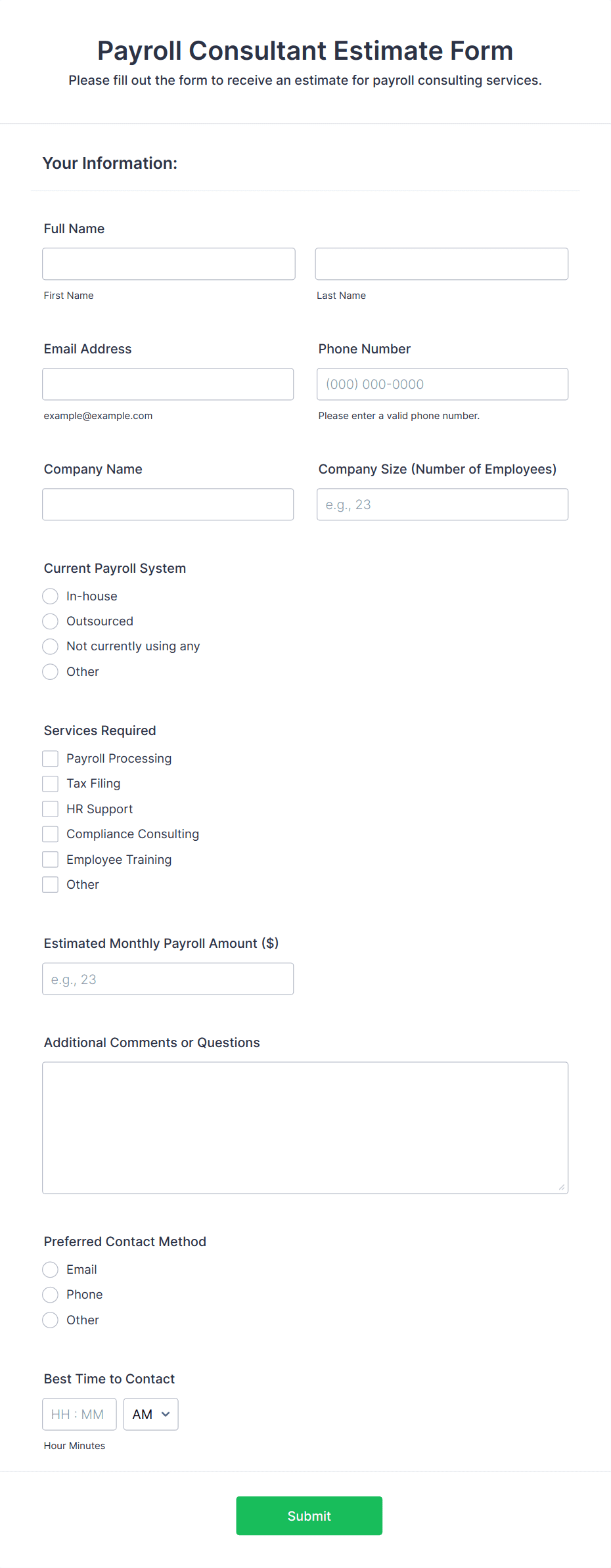
Task: Check the Employee Training service
Action: 50,859
